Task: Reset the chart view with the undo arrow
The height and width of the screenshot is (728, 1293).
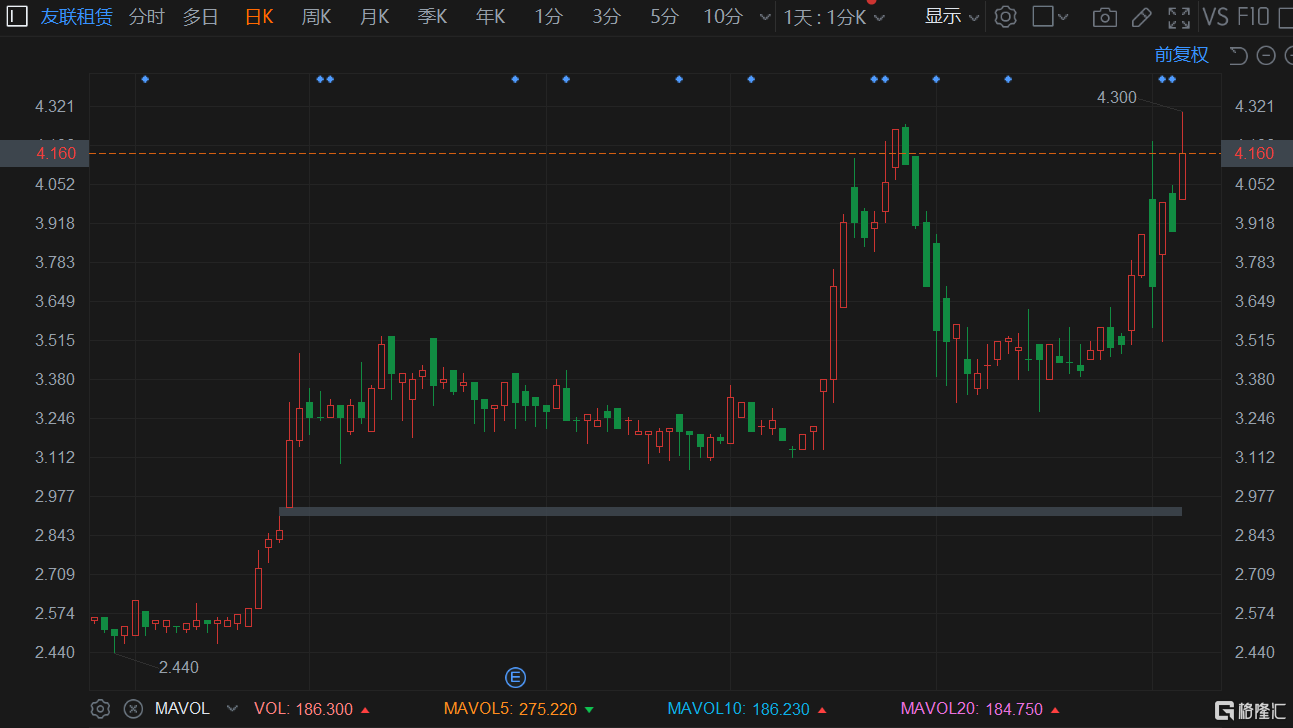Action: 1238,55
